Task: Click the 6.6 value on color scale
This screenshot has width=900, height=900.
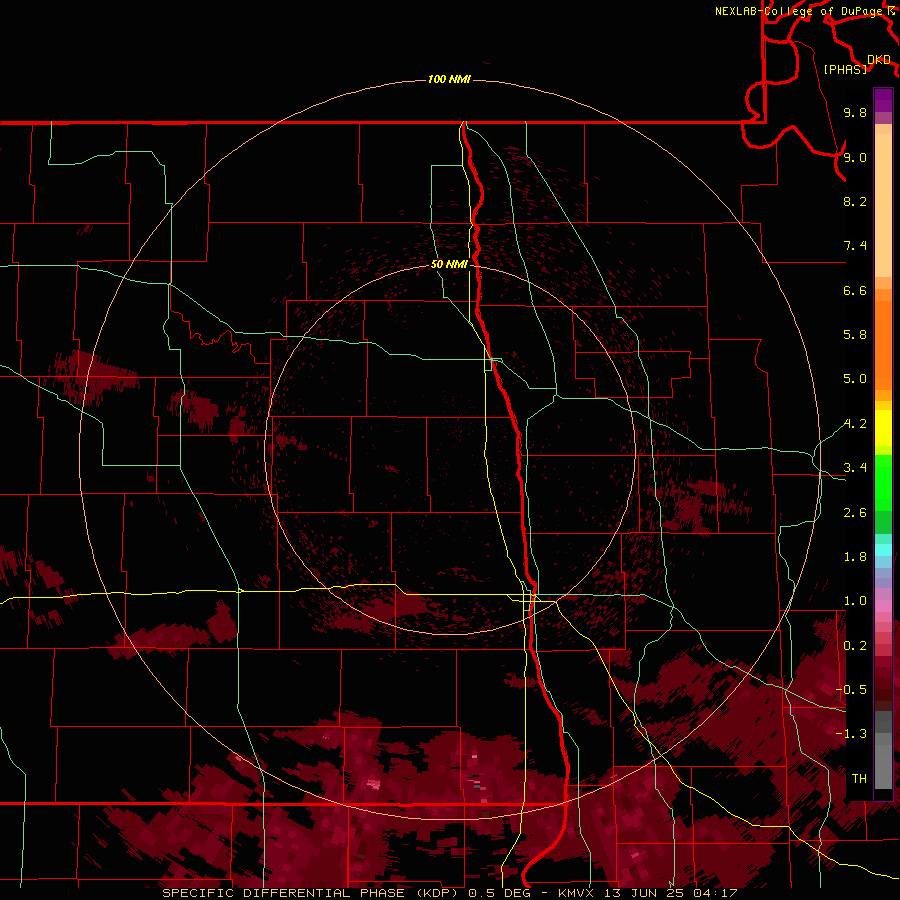Action: [855, 290]
